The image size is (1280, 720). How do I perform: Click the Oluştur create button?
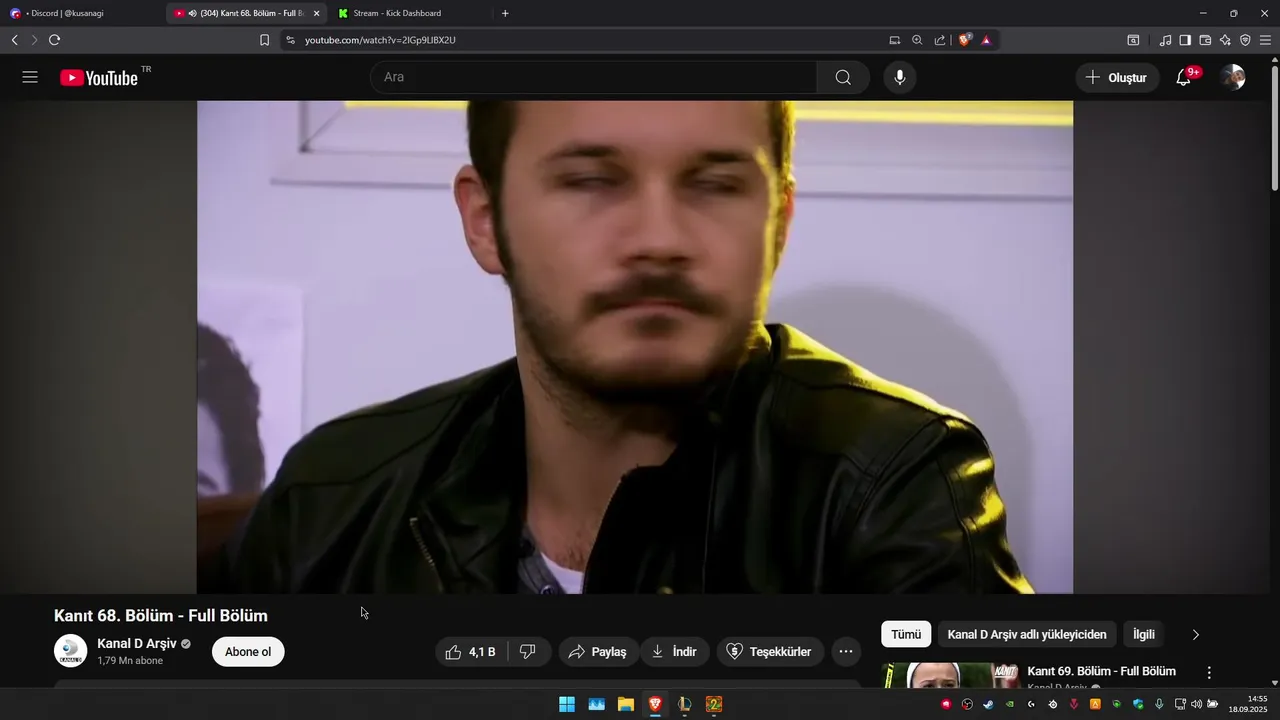click(x=1118, y=77)
